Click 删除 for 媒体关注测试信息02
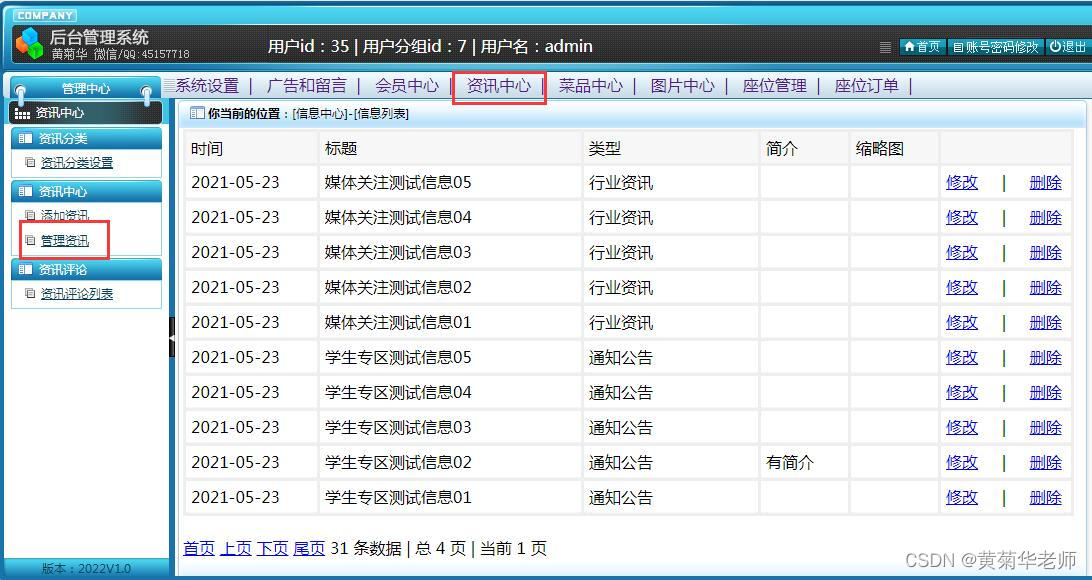The image size is (1092, 580). pos(1045,287)
